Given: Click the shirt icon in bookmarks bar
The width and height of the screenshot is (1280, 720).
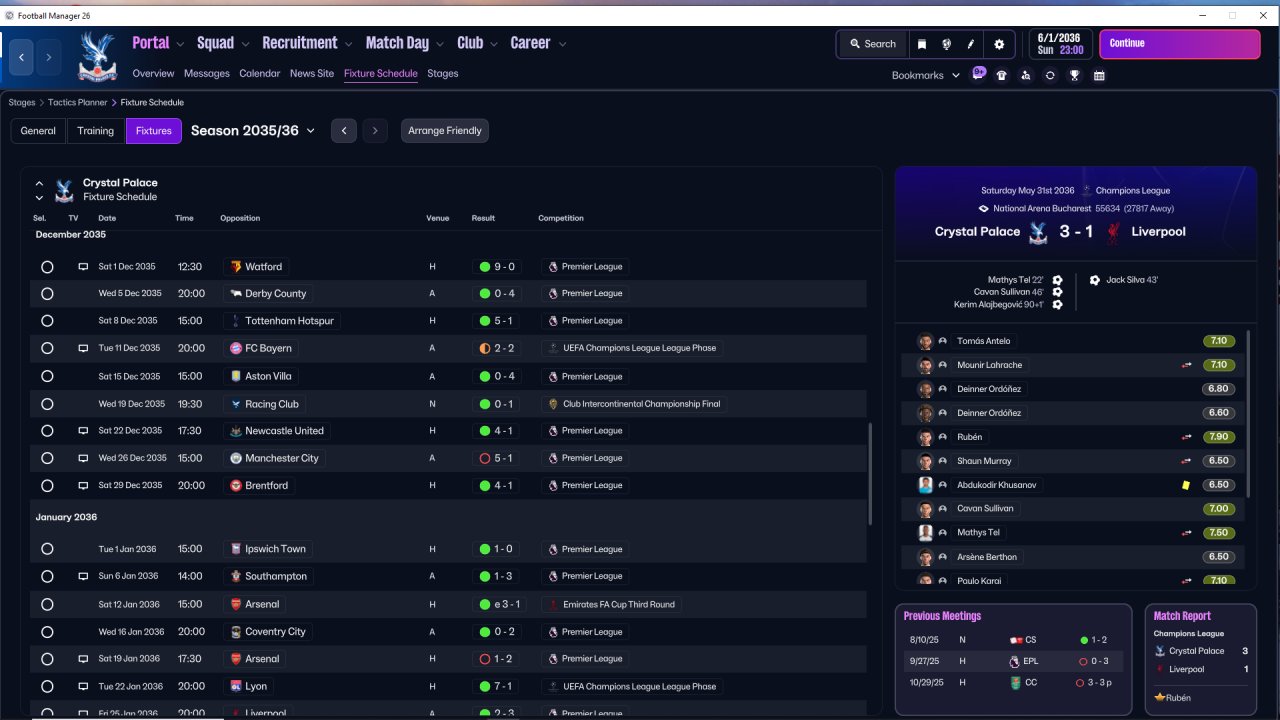Looking at the screenshot, I should tap(1001, 75).
